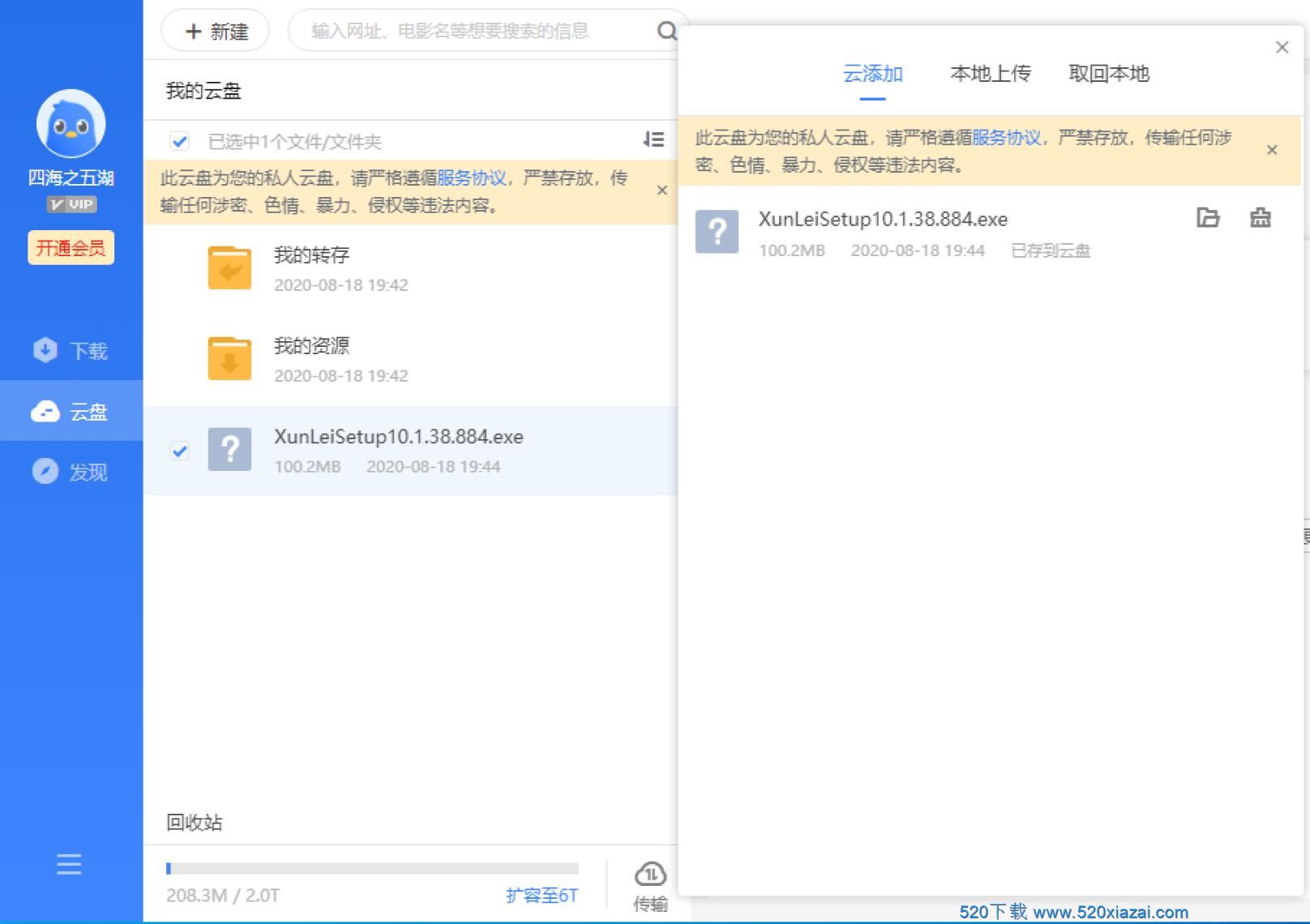This screenshot has width=1310, height=924.
Task: Open the 下载 download section in the sidebar
Action: click(x=71, y=350)
